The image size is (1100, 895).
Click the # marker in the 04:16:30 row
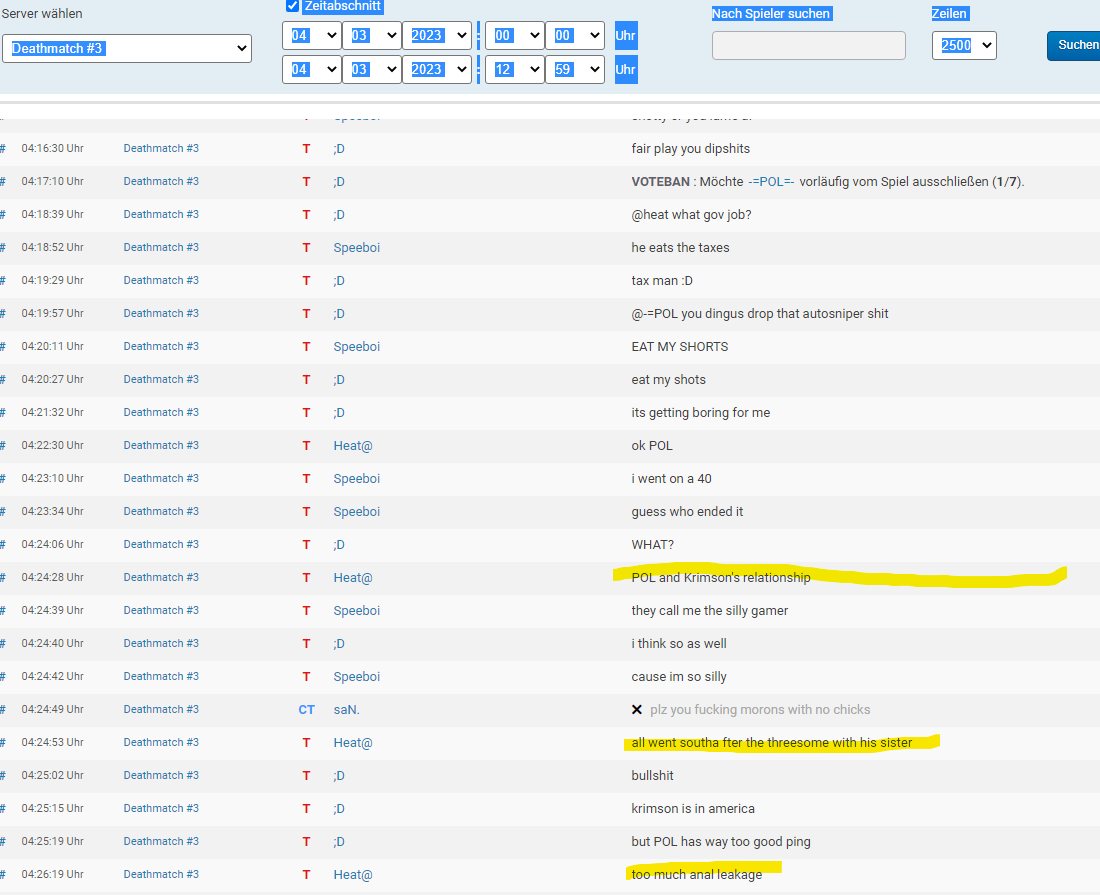pyautogui.click(x=3, y=149)
